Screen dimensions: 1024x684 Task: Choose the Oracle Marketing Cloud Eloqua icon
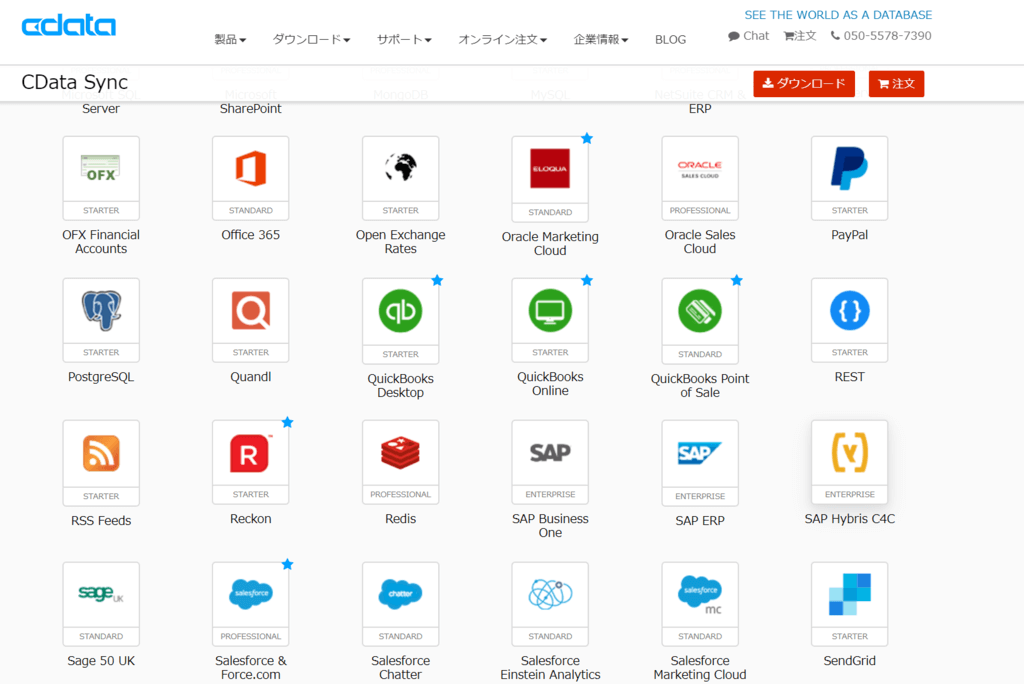click(550, 170)
